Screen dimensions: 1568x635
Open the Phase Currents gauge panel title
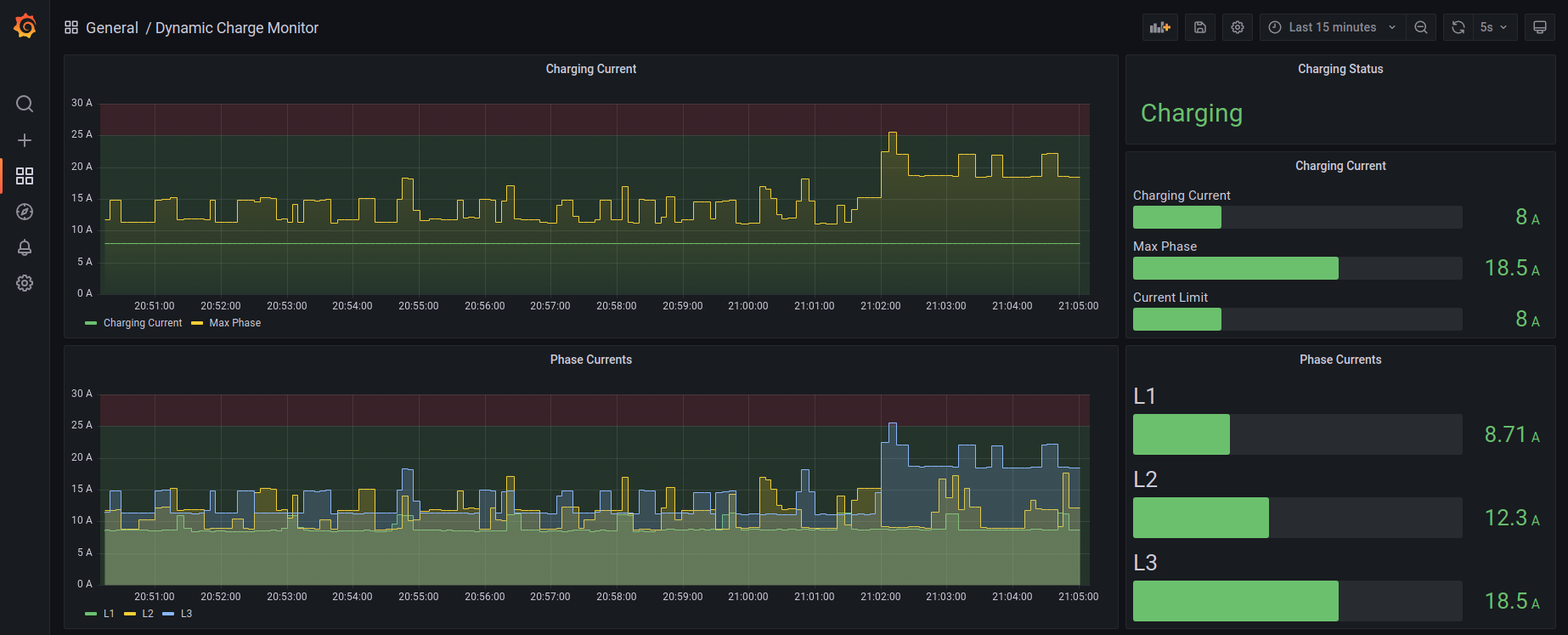click(x=1340, y=360)
